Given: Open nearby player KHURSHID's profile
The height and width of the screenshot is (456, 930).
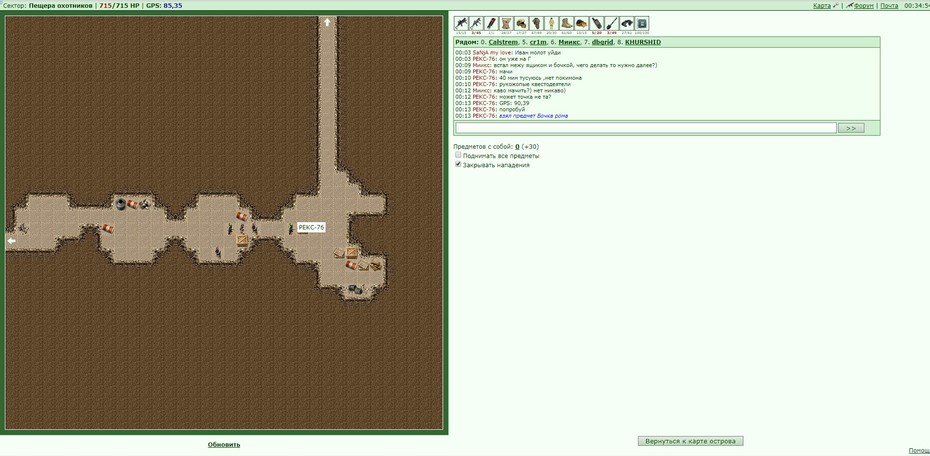Looking at the screenshot, I should point(643,43).
